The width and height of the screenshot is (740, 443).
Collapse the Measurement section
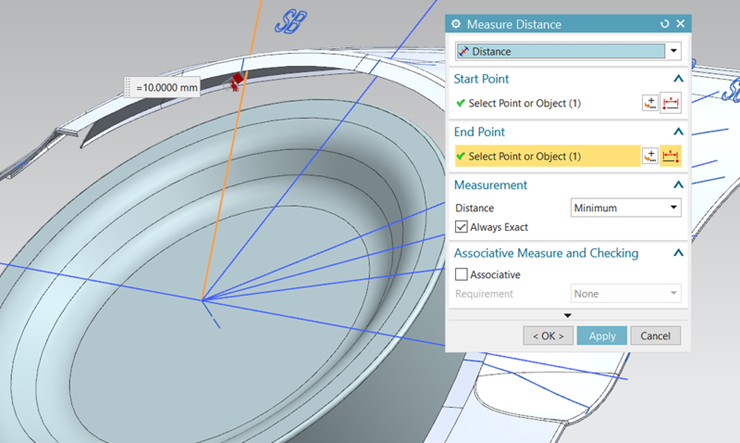click(678, 185)
